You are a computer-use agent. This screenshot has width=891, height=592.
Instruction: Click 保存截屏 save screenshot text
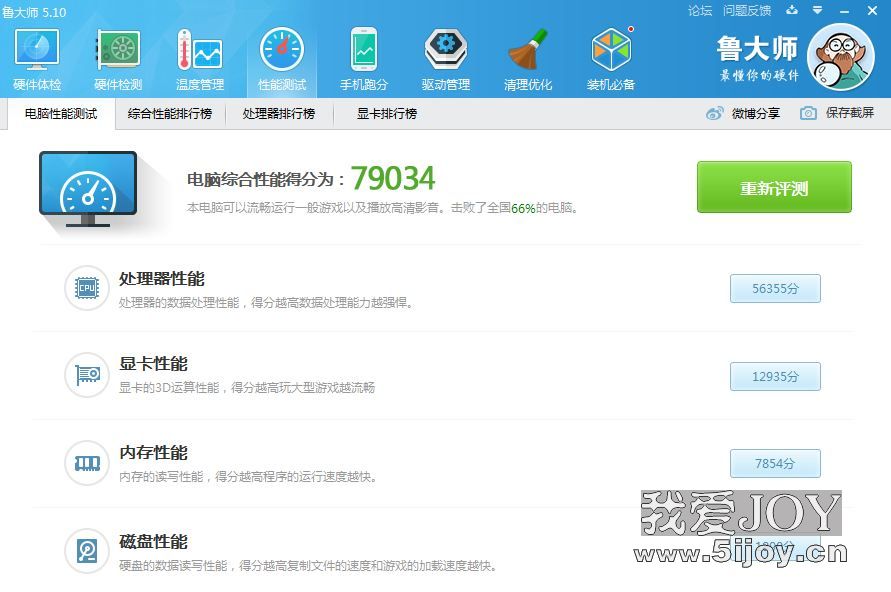[850, 113]
